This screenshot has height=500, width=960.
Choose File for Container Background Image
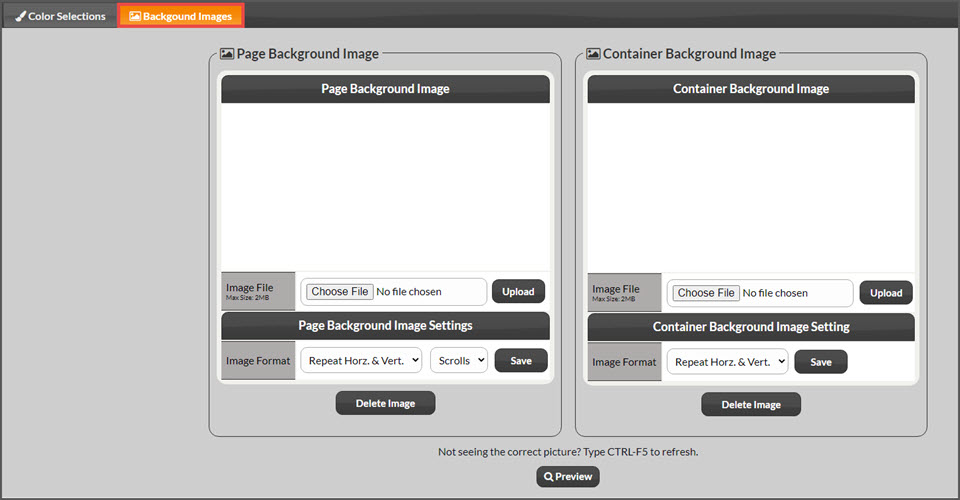[x=706, y=293]
